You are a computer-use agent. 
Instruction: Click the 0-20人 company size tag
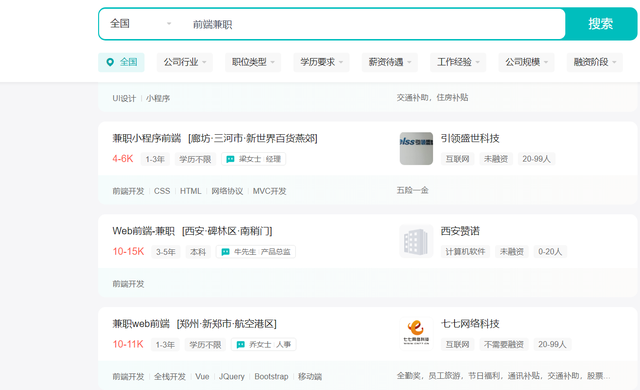click(550, 252)
